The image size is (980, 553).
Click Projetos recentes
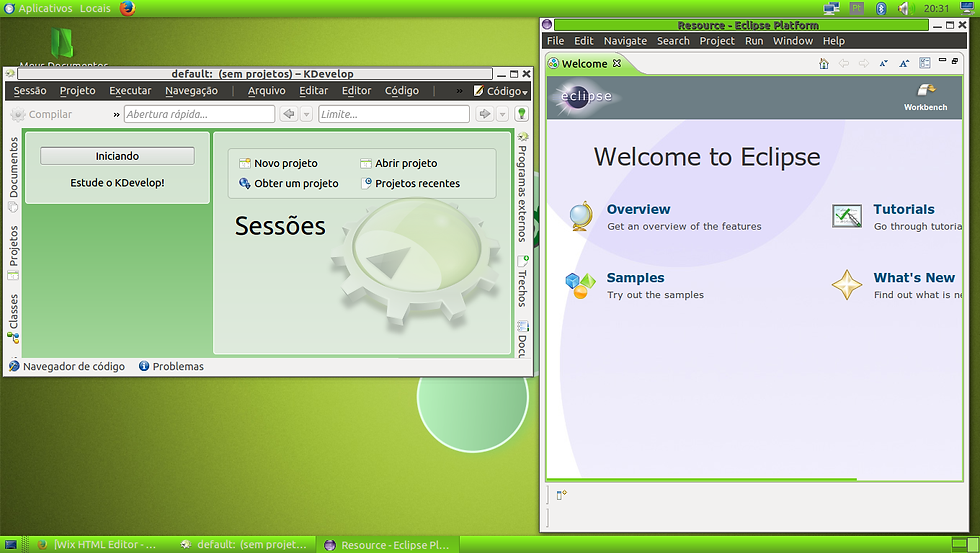point(410,183)
